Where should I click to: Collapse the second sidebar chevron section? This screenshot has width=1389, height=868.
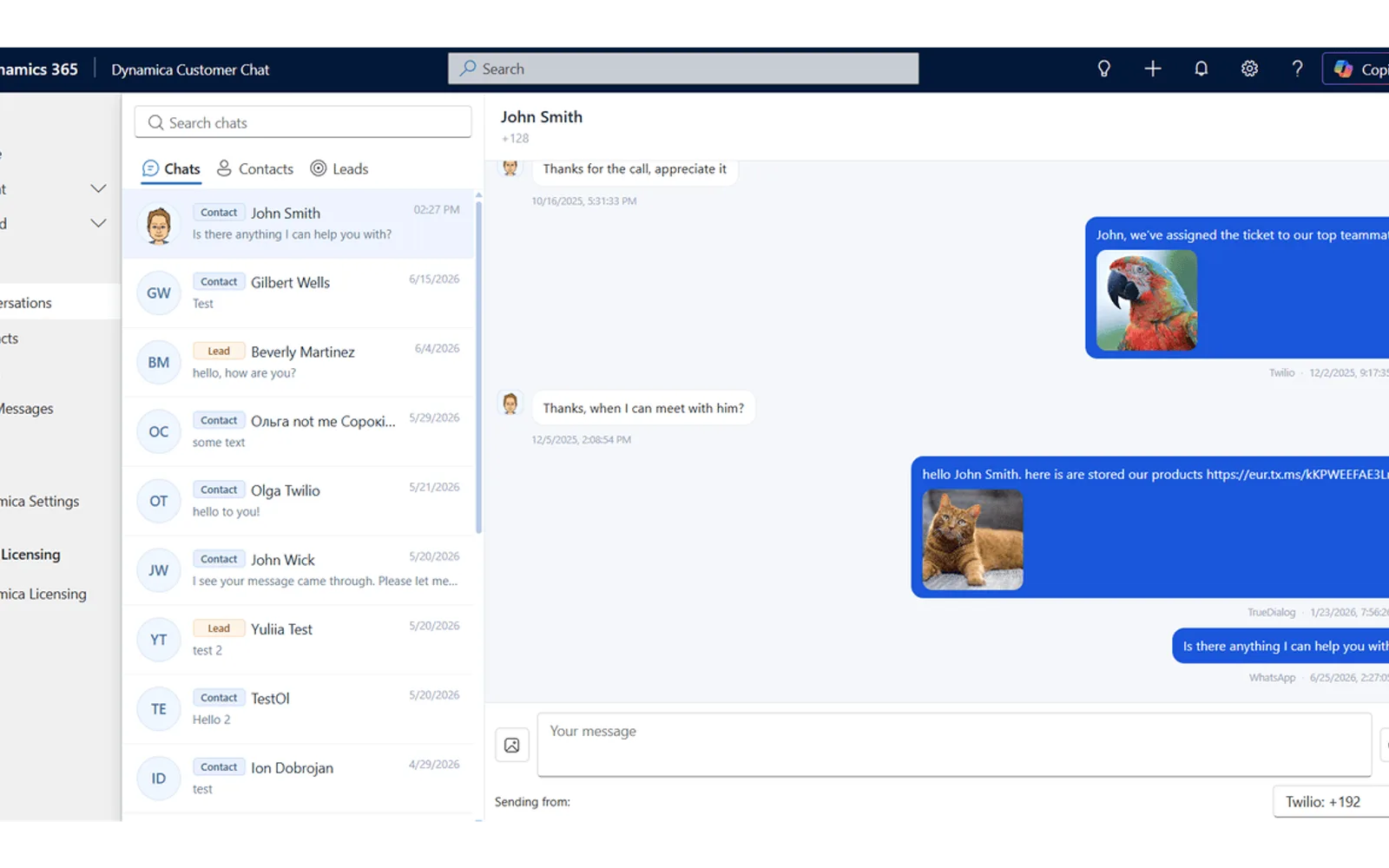[x=99, y=223]
